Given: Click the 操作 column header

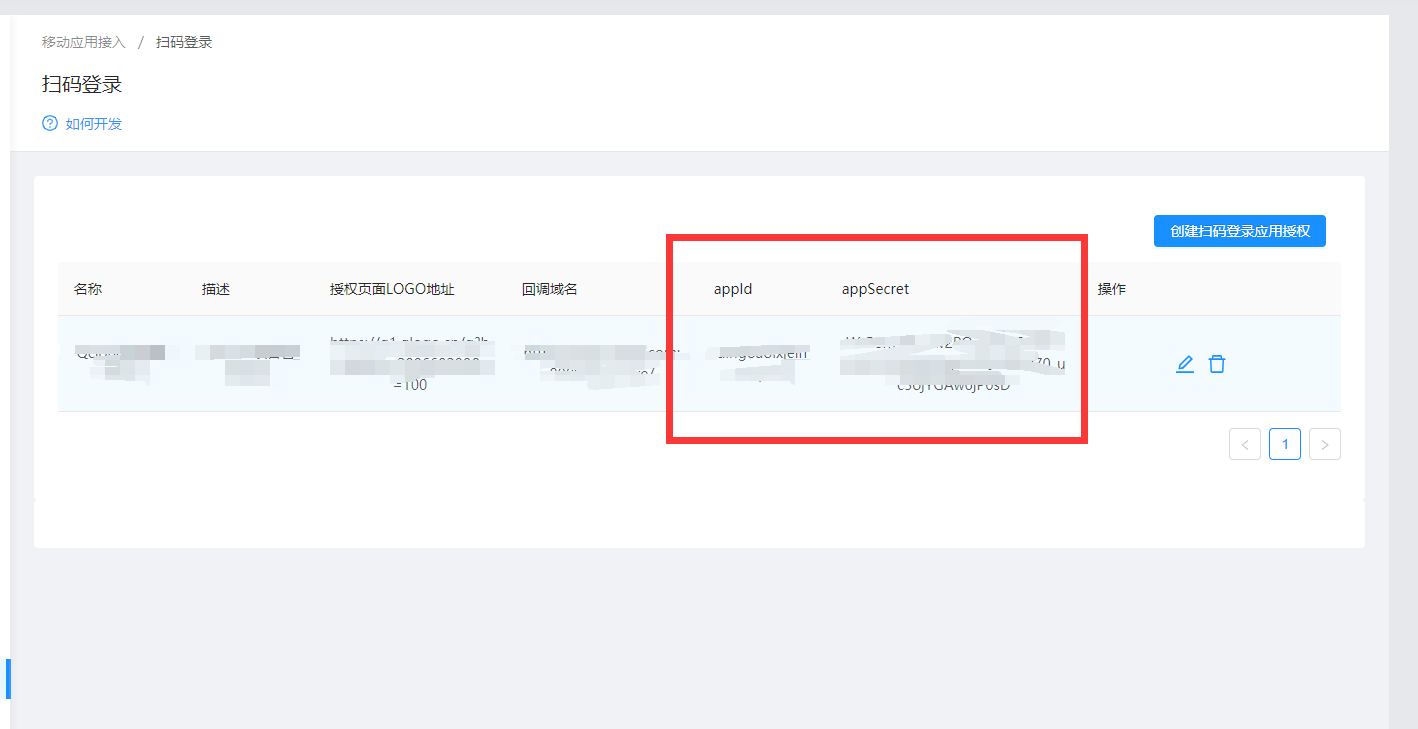Looking at the screenshot, I should (1112, 289).
